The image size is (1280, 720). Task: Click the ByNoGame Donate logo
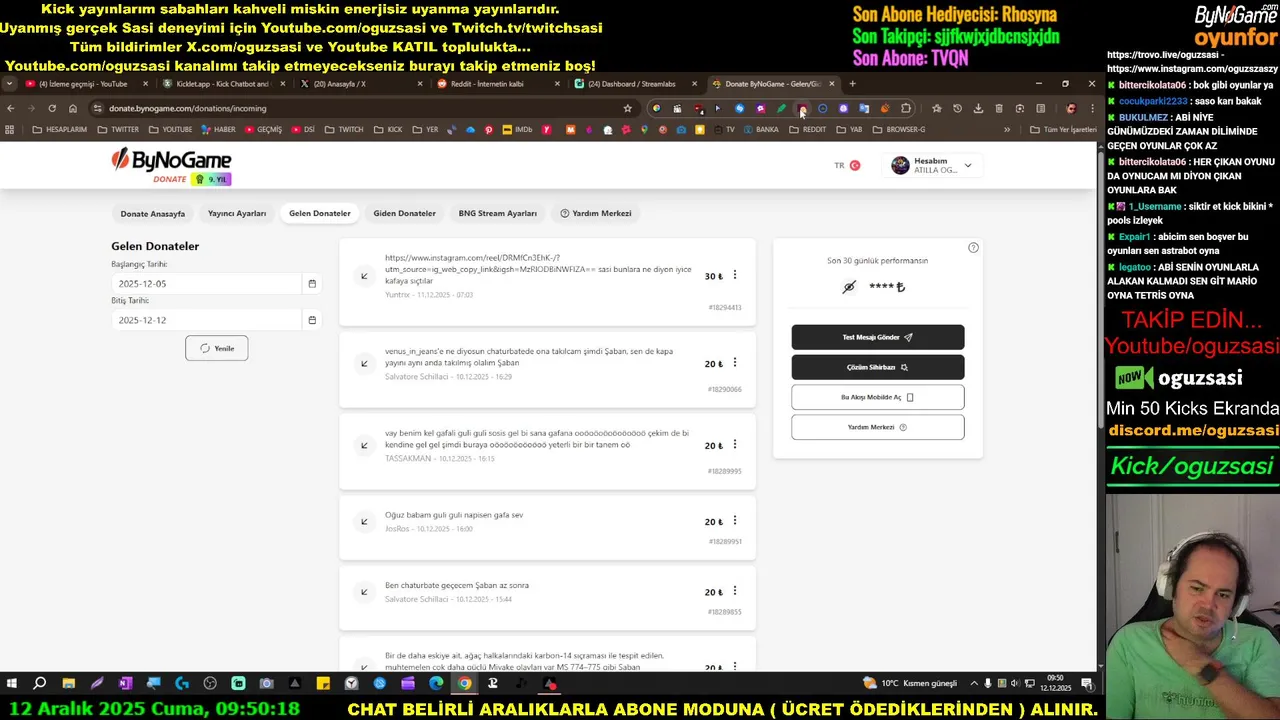point(171,166)
